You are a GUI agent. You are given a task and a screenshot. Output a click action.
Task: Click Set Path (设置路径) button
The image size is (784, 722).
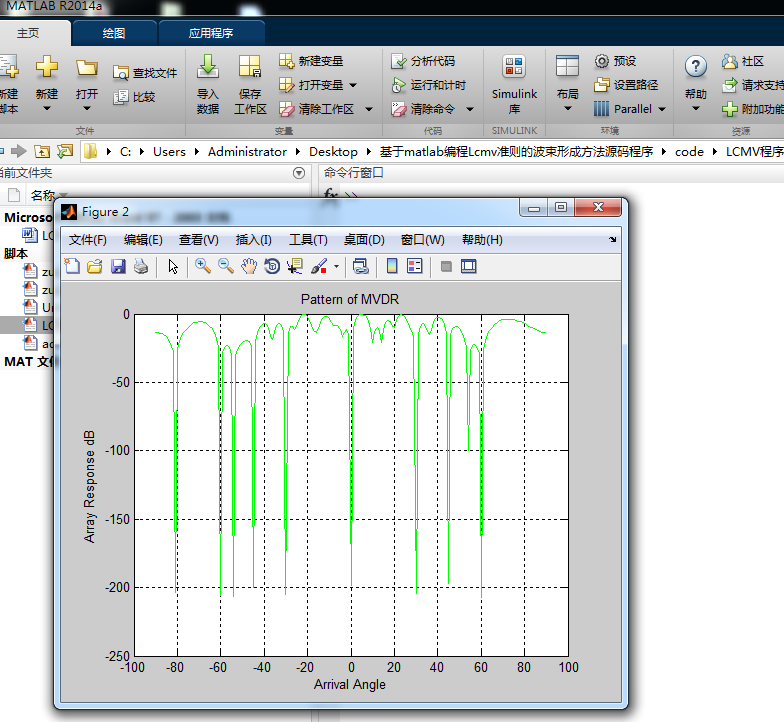[626, 85]
